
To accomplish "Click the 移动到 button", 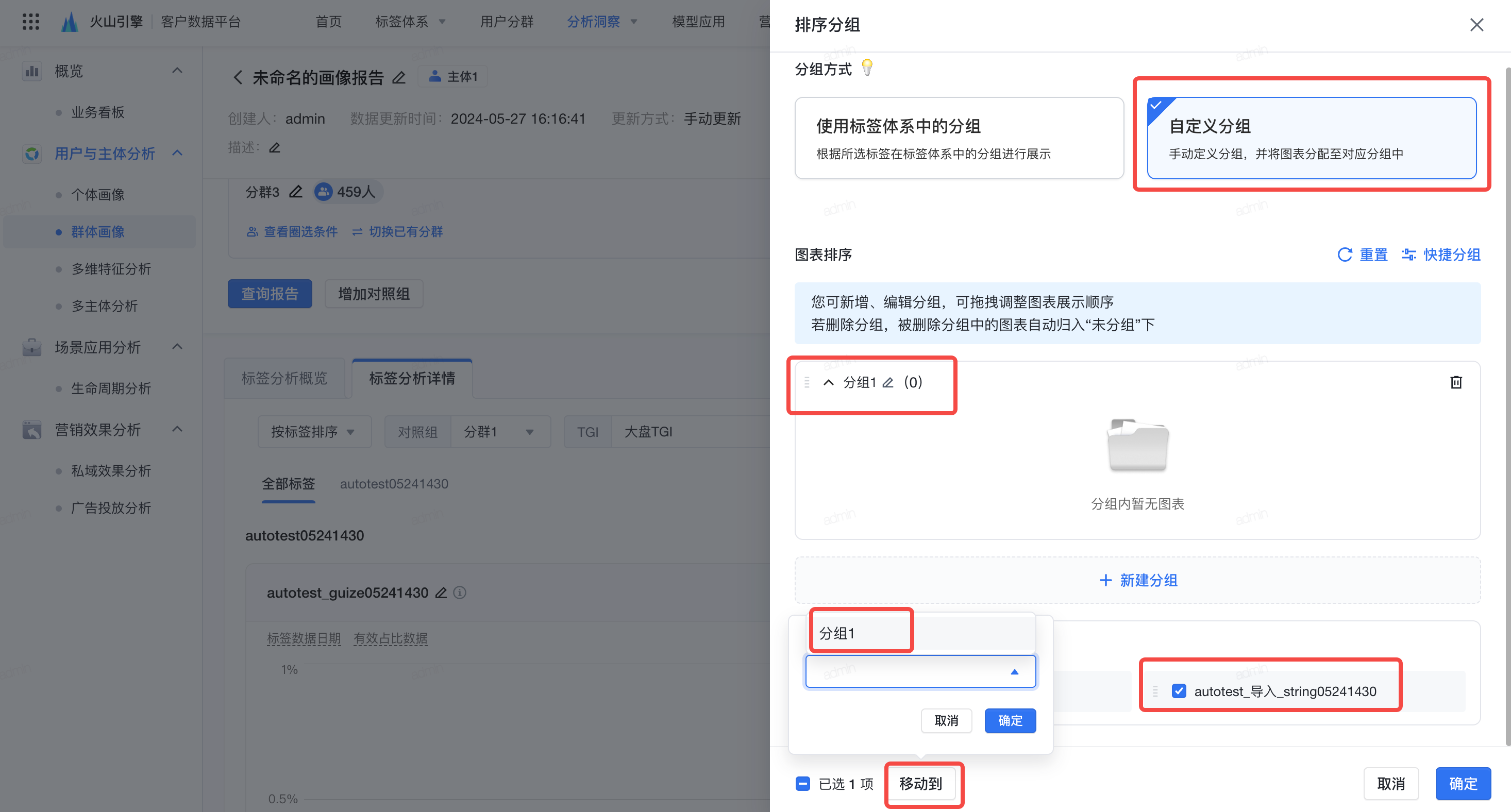I will (921, 784).
